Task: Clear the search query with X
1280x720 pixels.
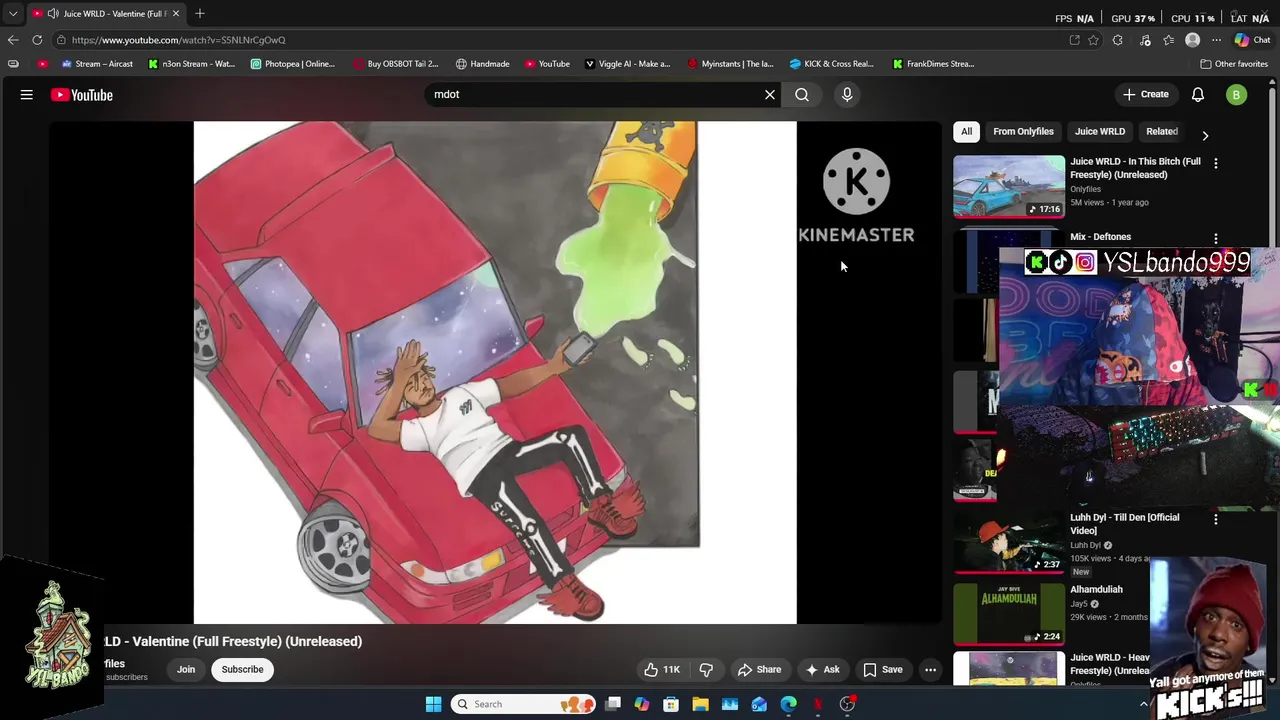Action: [x=770, y=95]
